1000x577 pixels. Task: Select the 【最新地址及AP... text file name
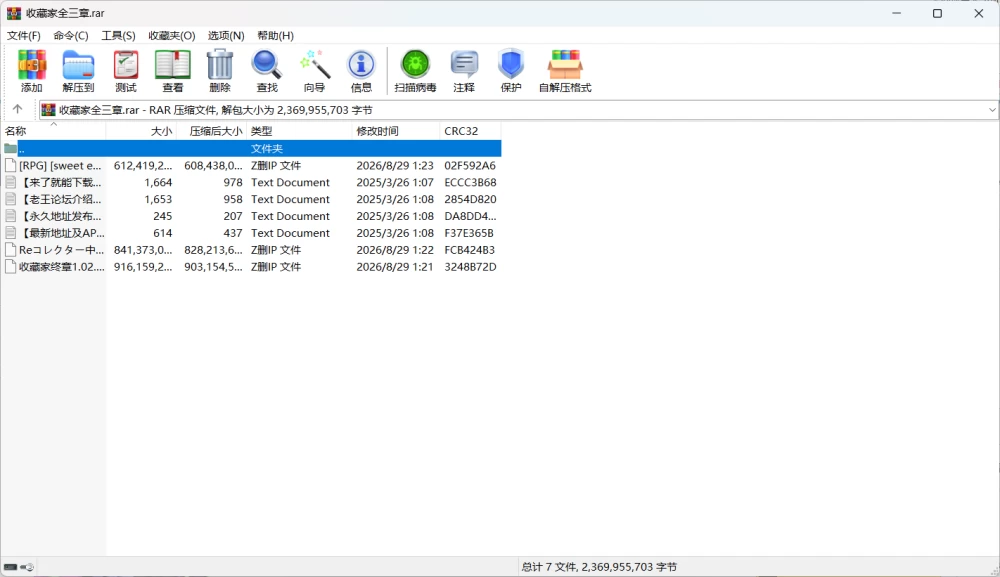(61, 233)
